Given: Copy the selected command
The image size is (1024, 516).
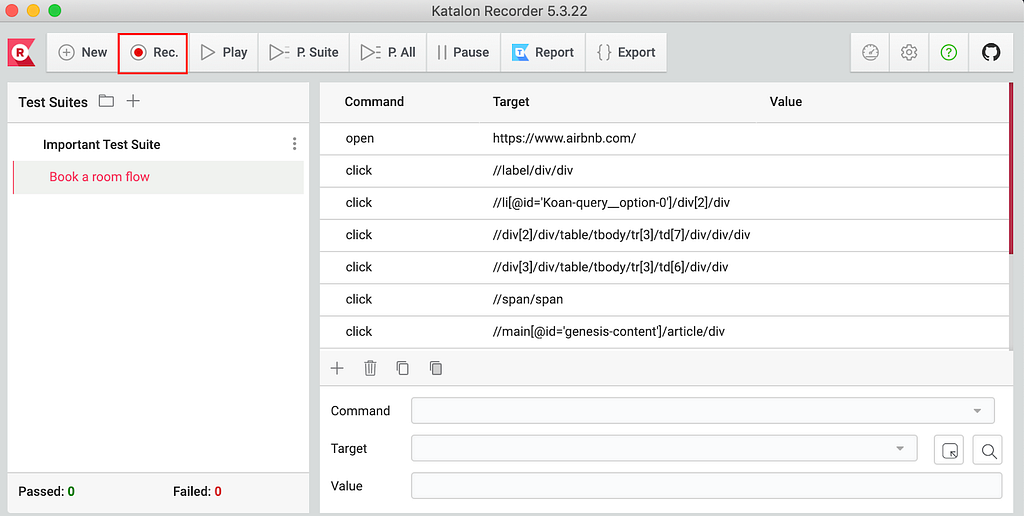Looking at the screenshot, I should point(403,368).
